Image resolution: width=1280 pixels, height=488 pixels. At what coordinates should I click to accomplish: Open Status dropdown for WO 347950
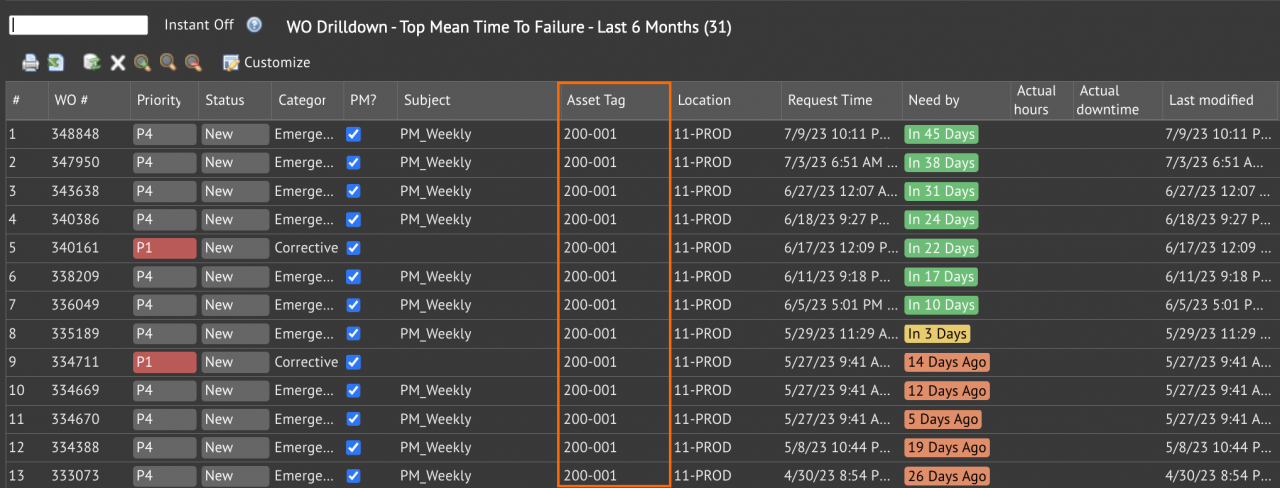(x=235, y=163)
